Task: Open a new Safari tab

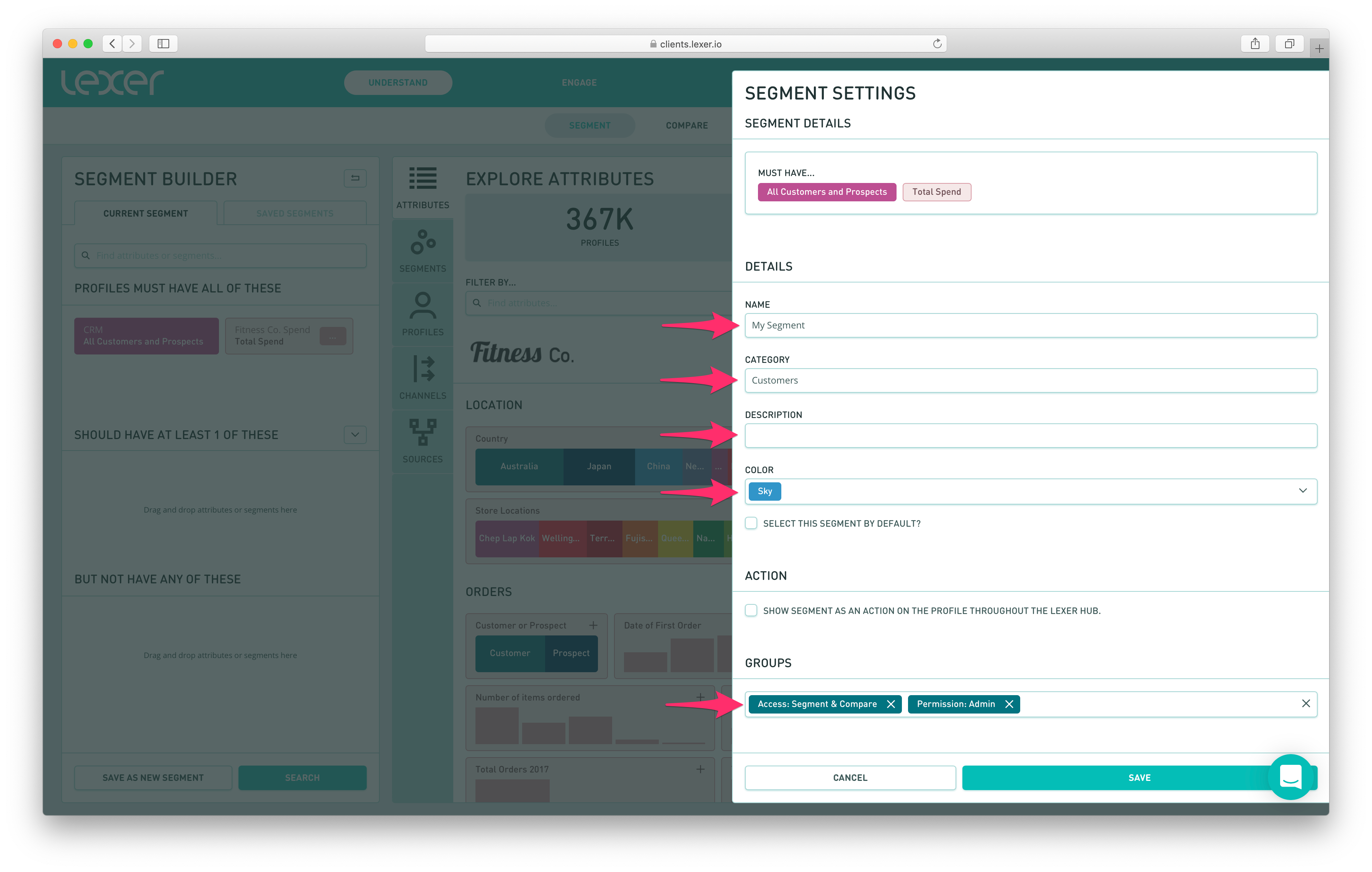Action: (x=1319, y=48)
